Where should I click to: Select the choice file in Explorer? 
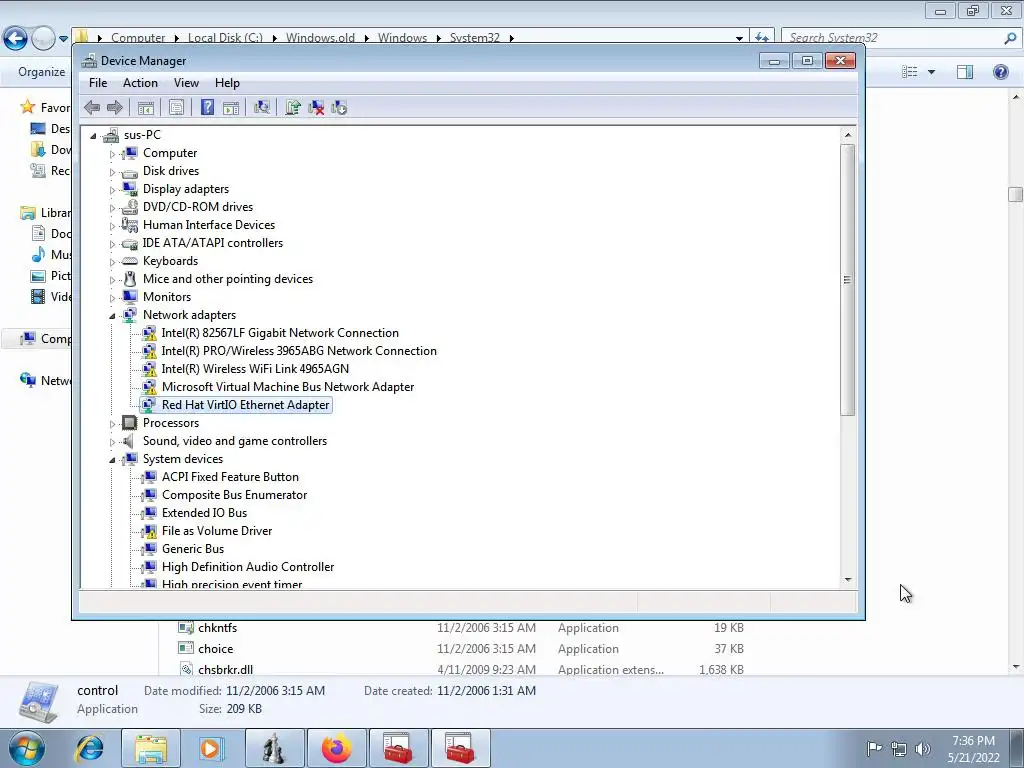point(216,648)
